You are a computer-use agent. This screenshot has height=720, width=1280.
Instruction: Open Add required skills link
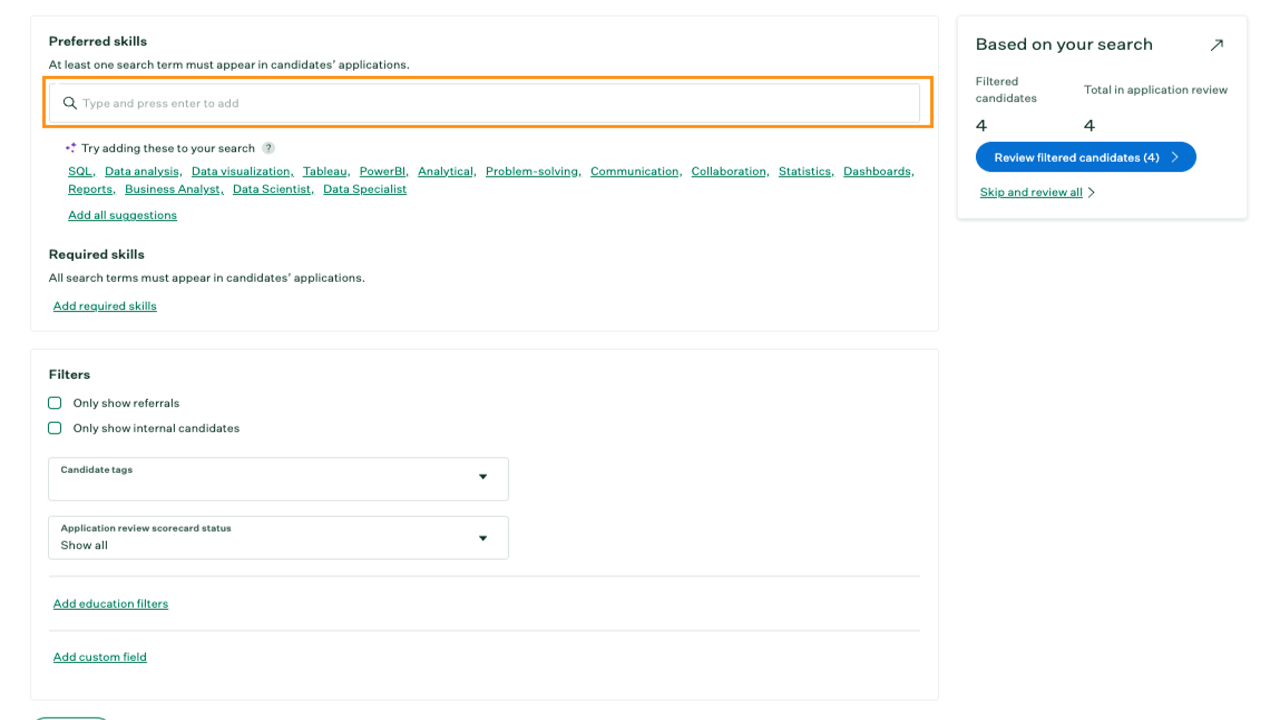(x=105, y=306)
